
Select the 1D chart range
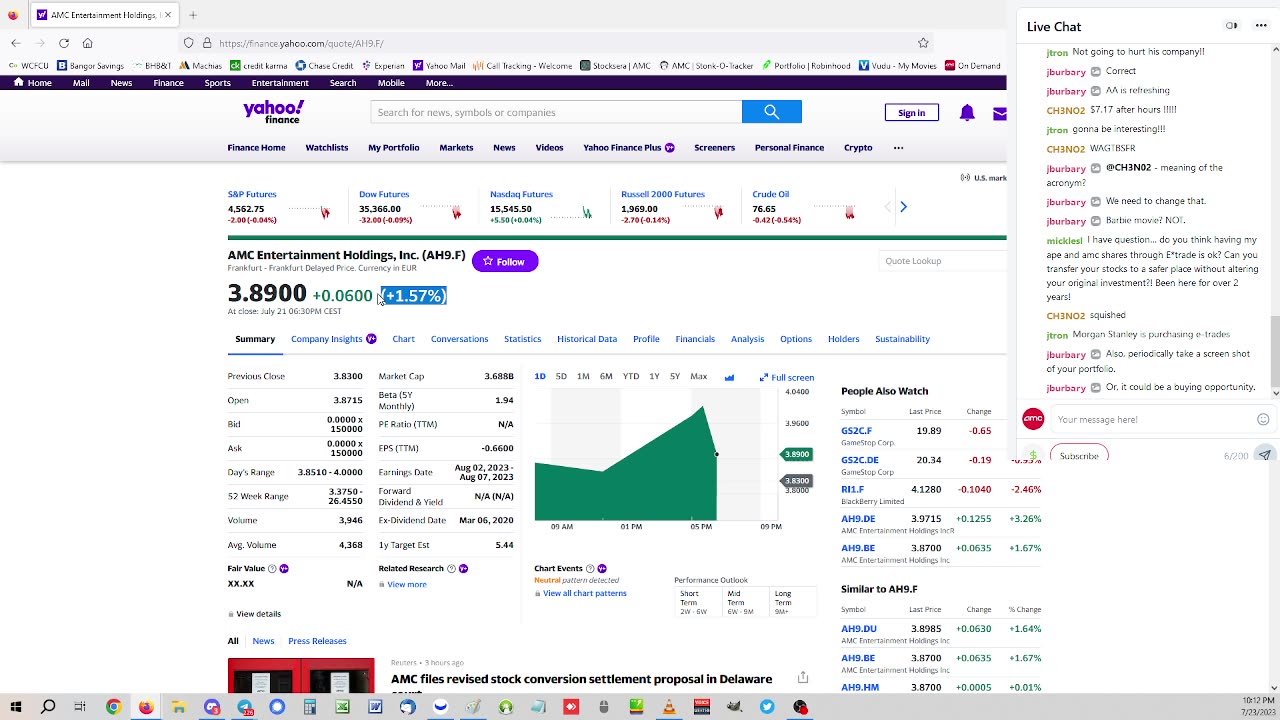[x=540, y=377]
